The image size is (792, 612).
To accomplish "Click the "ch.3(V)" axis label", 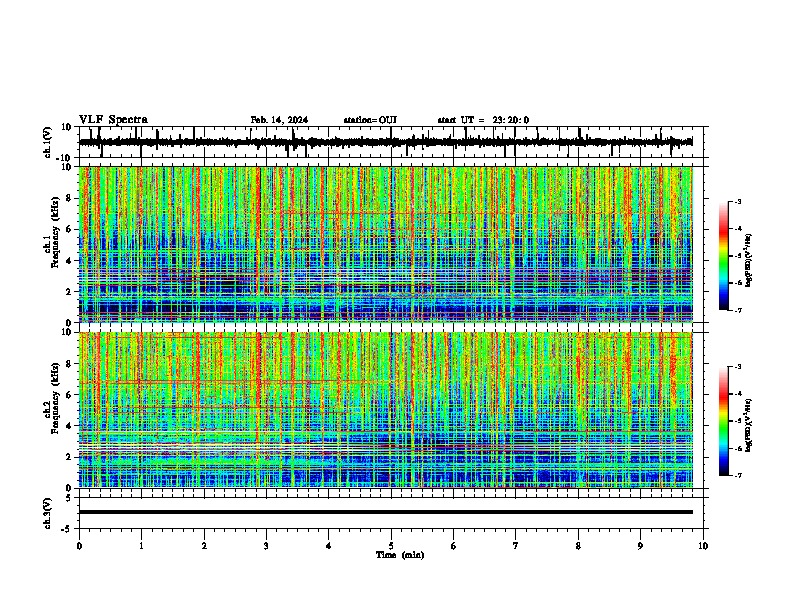I will tap(48, 513).
